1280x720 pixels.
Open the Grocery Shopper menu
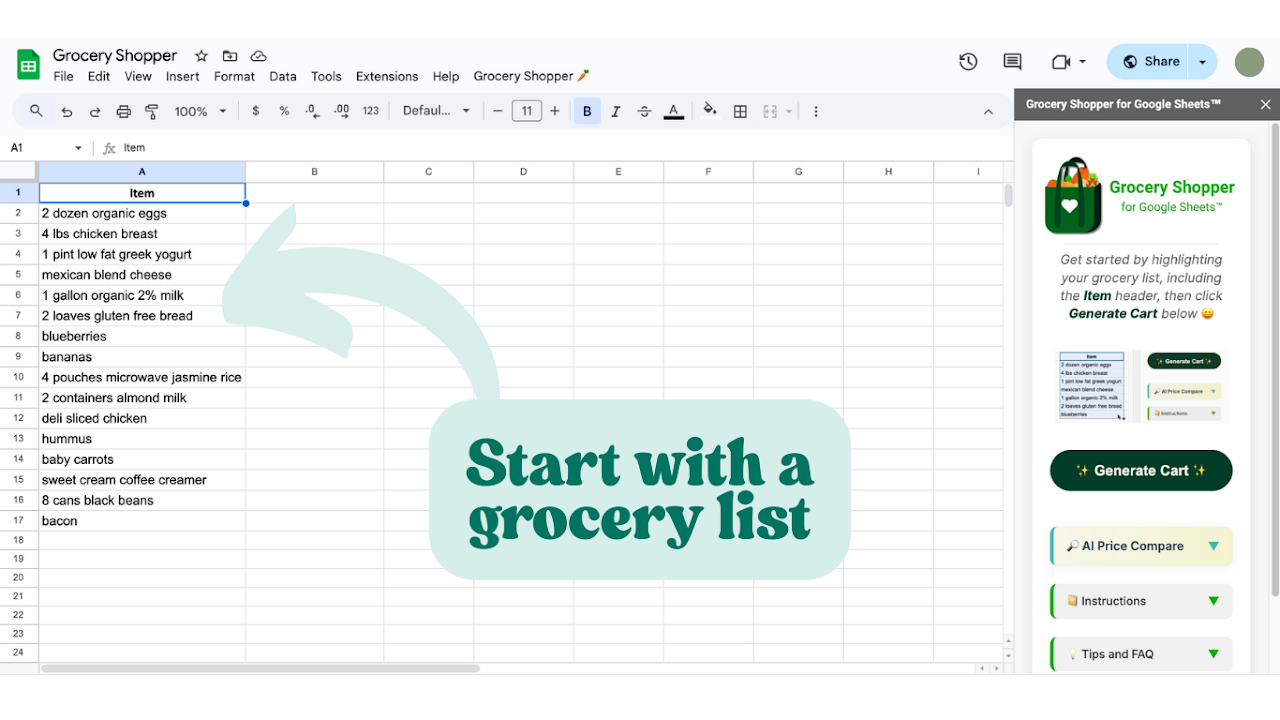[532, 76]
